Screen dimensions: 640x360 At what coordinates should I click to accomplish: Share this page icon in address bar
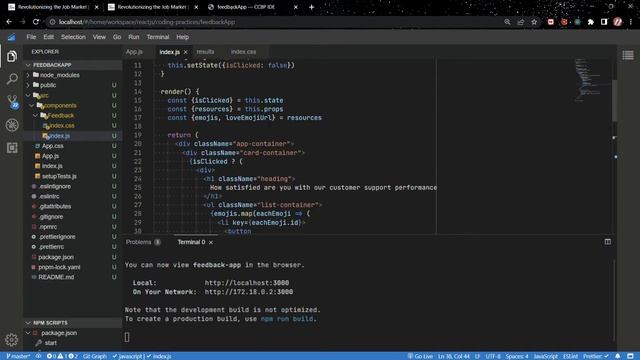click(x=520, y=22)
